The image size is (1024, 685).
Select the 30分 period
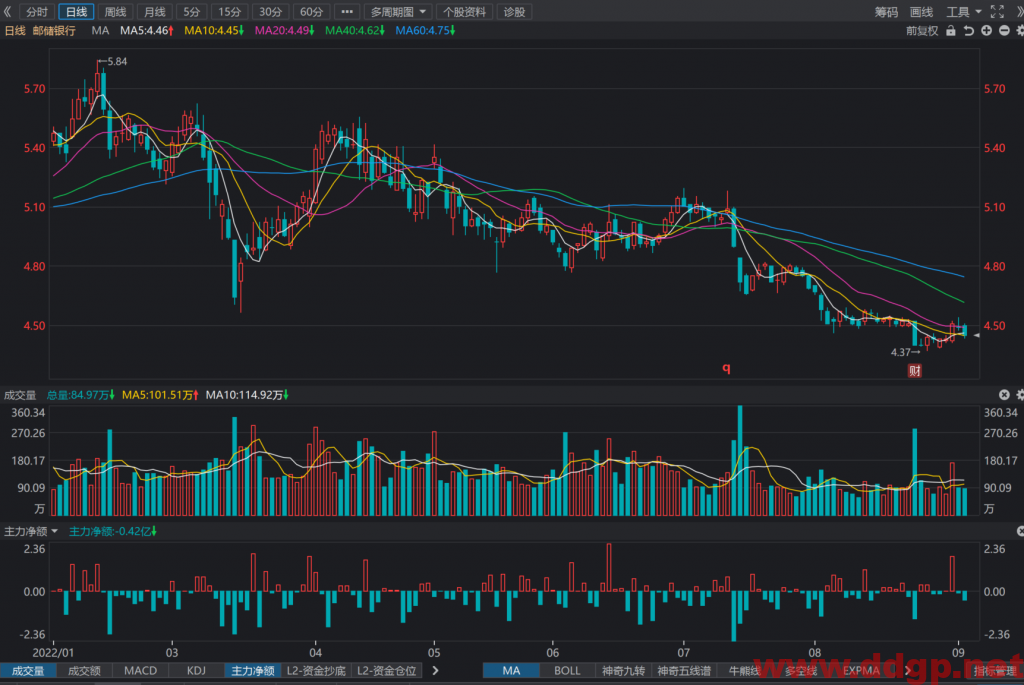(x=270, y=12)
